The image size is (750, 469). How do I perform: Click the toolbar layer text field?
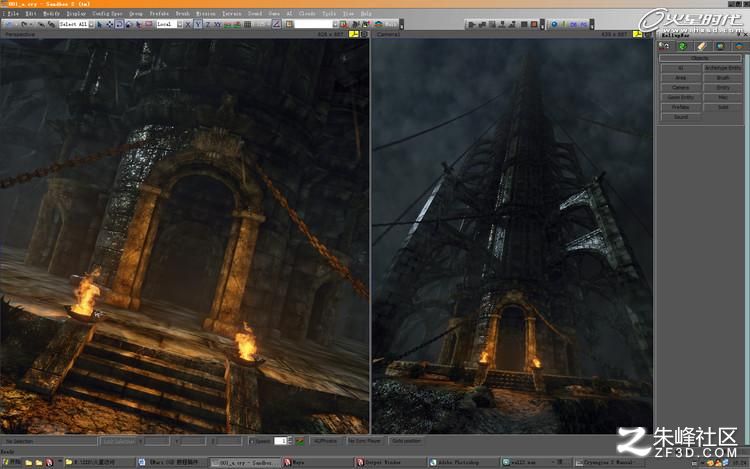coord(313,24)
